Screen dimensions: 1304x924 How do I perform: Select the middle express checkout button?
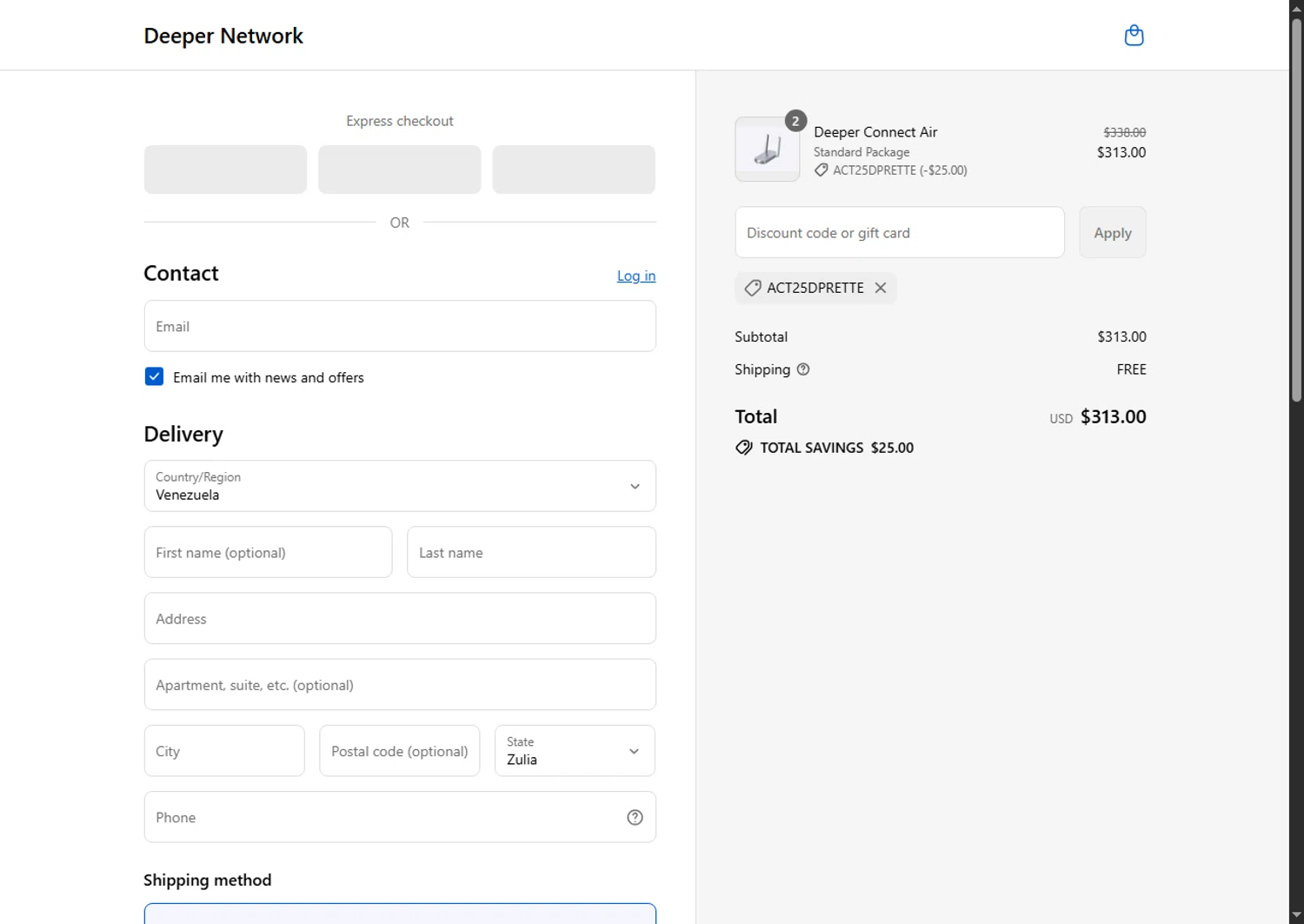pyautogui.click(x=400, y=170)
